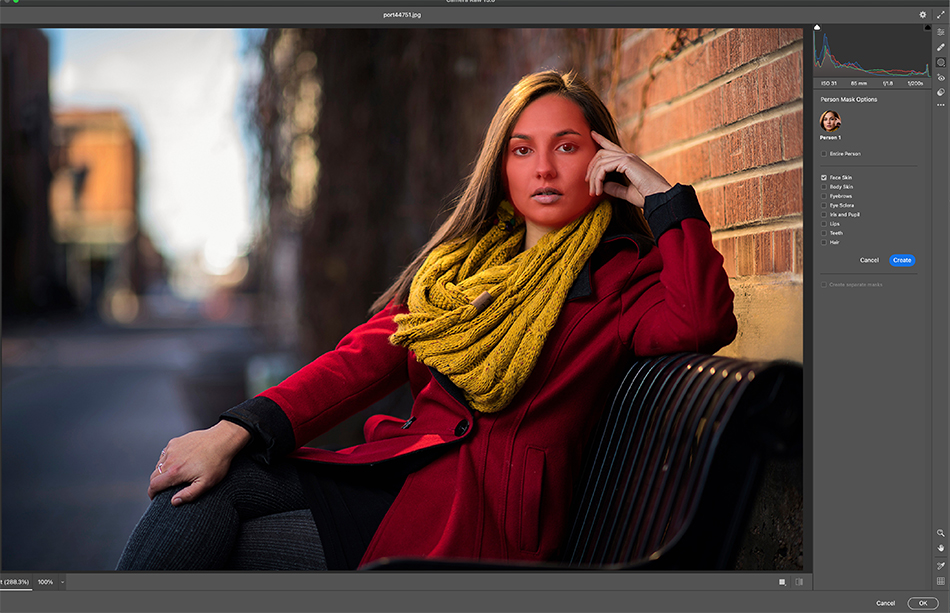Select the Masking tool
This screenshot has height=613, width=950.
tap(940, 62)
